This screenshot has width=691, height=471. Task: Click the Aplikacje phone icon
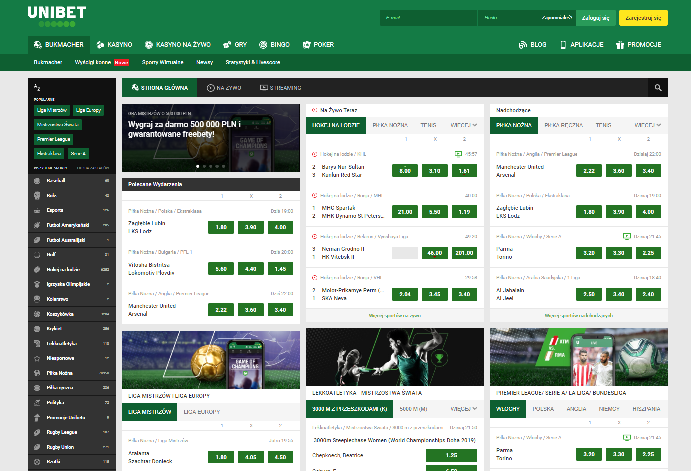tap(563, 45)
